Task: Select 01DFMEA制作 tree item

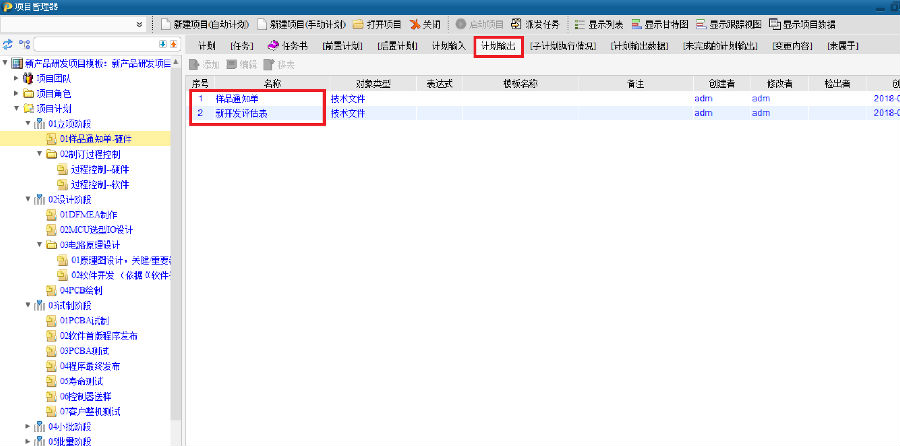Action: 88,215
